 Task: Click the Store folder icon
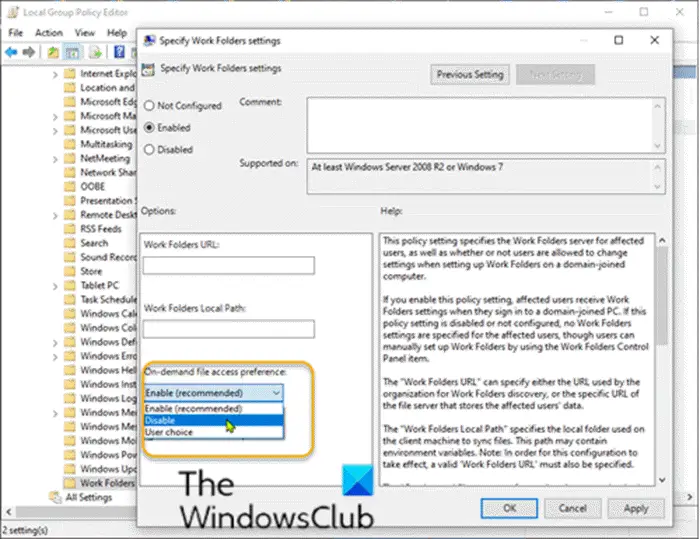coord(70,271)
